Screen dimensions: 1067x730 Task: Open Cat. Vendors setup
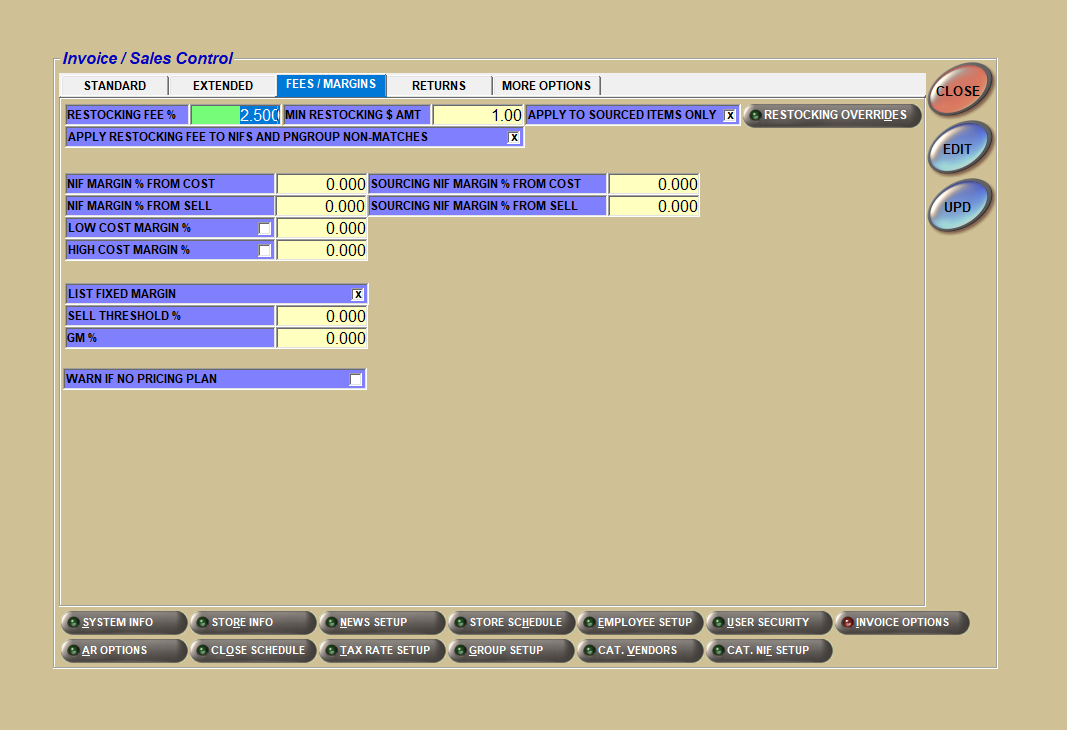point(640,651)
